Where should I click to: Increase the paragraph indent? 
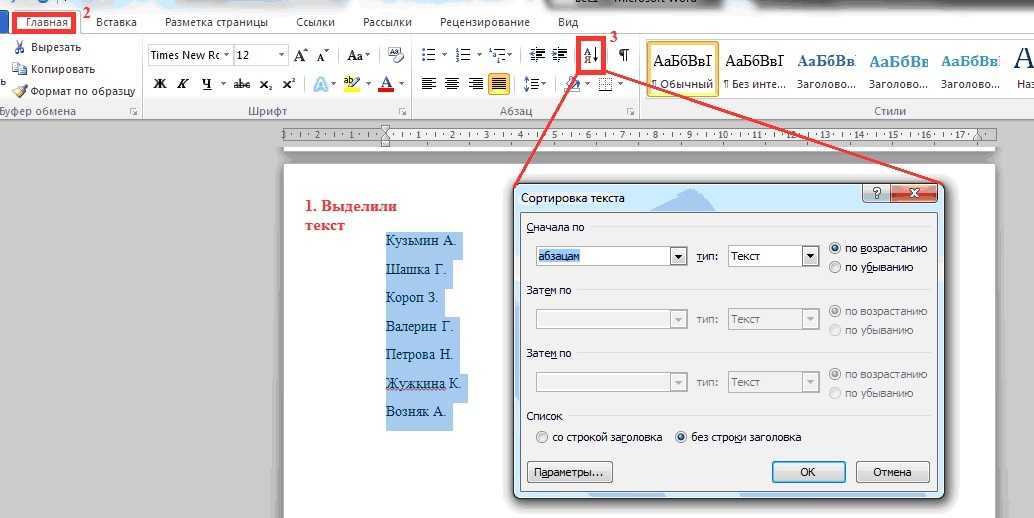pos(560,55)
